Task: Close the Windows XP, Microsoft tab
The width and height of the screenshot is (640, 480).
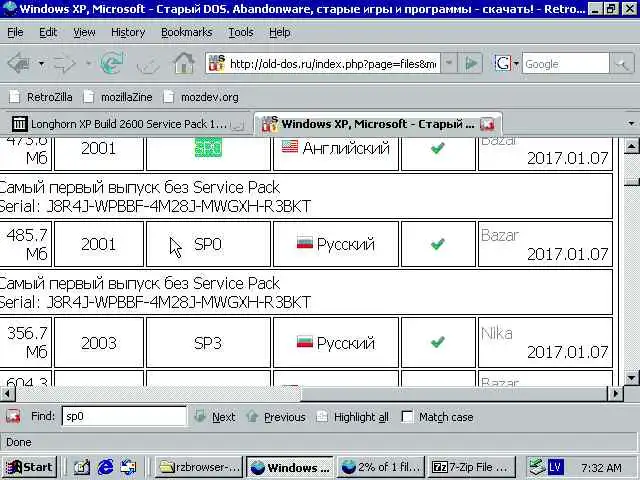Action: tap(487, 124)
